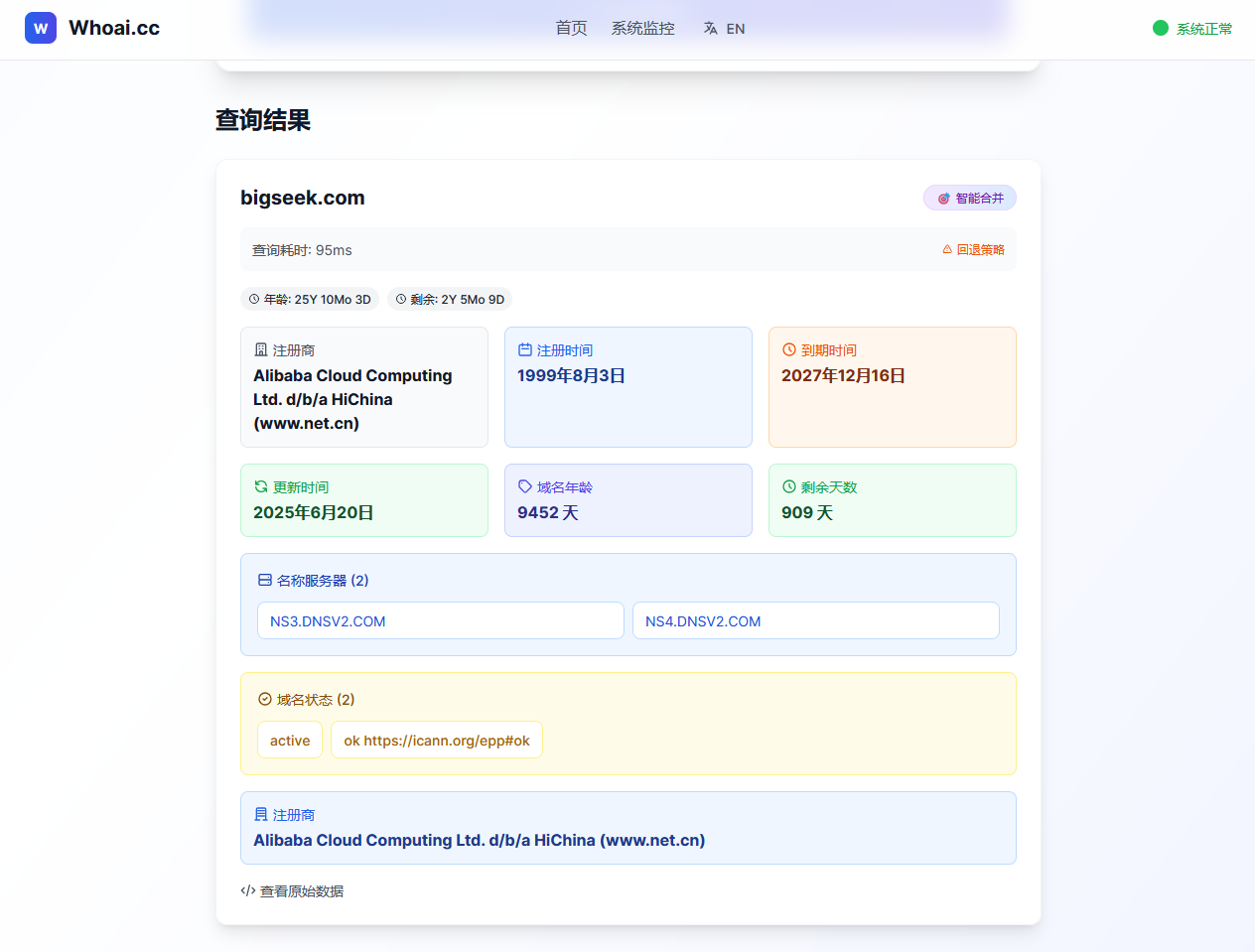Click the green system status dot

click(1161, 28)
